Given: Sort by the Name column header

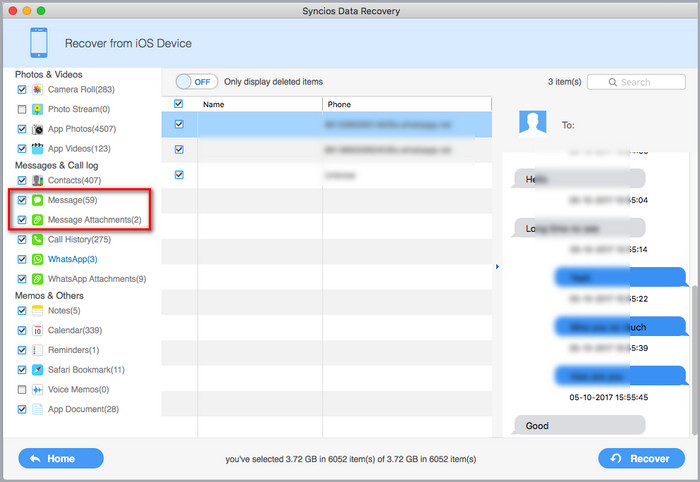Looking at the screenshot, I should [x=260, y=104].
